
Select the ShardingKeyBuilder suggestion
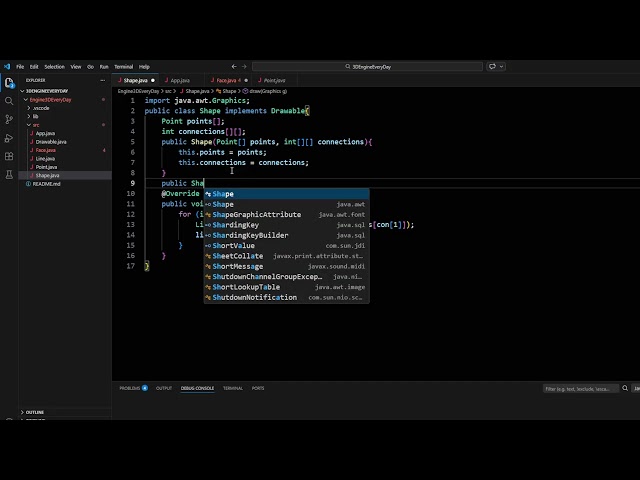coord(287,235)
